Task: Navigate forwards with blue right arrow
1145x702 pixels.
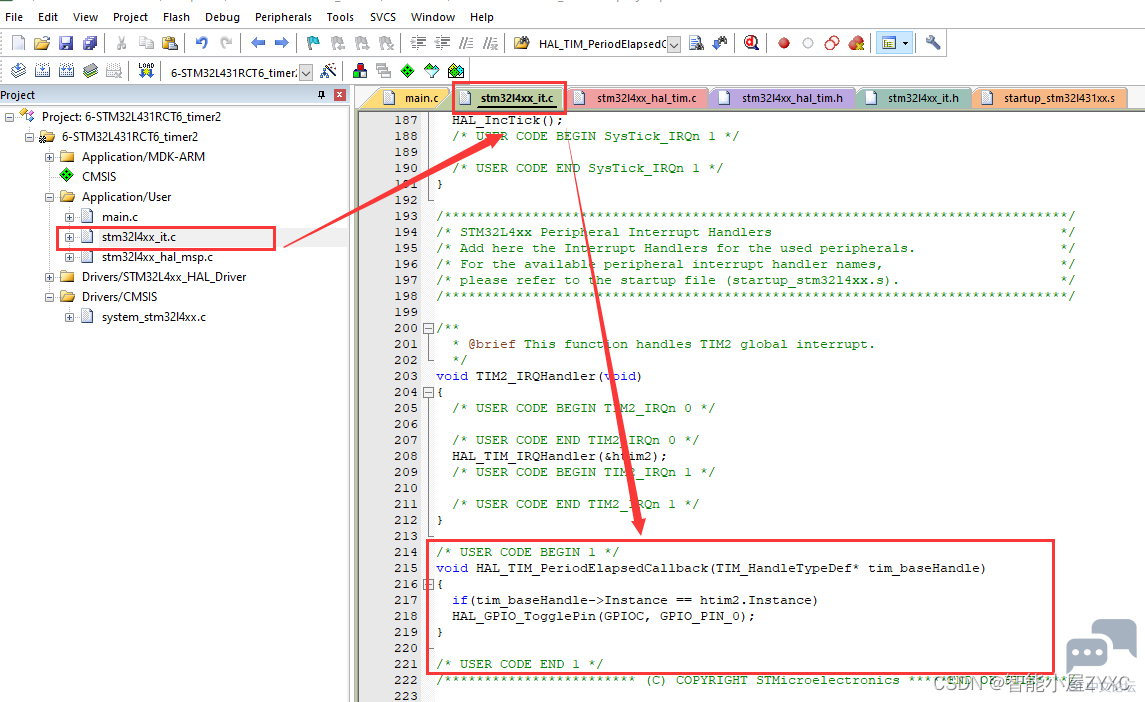Action: point(281,43)
